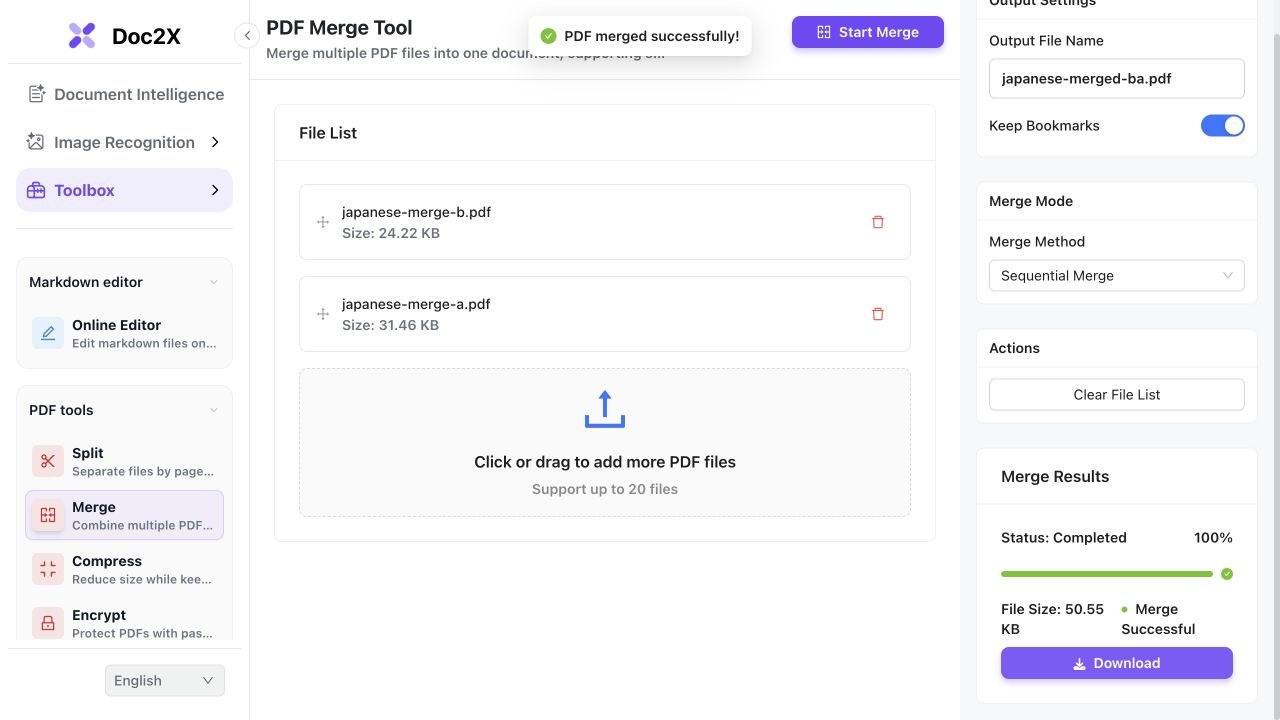The height and width of the screenshot is (720, 1280).
Task: Grab the drag handle of japanese-merge-b.pdf
Action: coord(323,222)
